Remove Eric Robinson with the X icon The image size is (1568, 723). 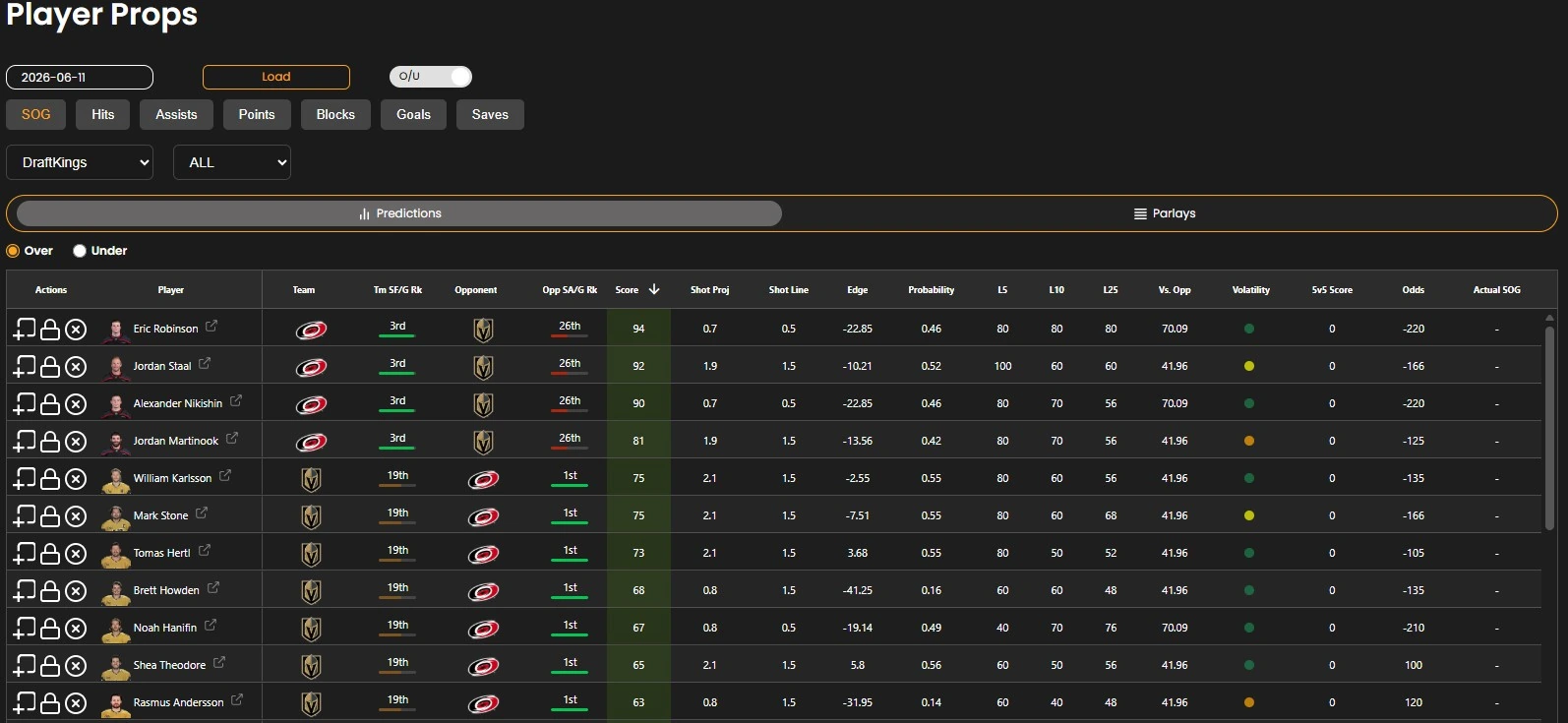pos(76,330)
